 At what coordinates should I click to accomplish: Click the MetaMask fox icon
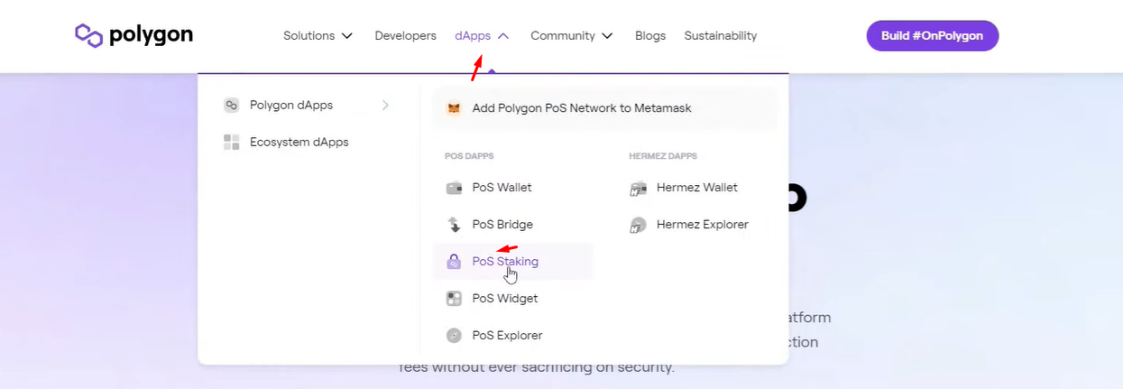coord(454,108)
